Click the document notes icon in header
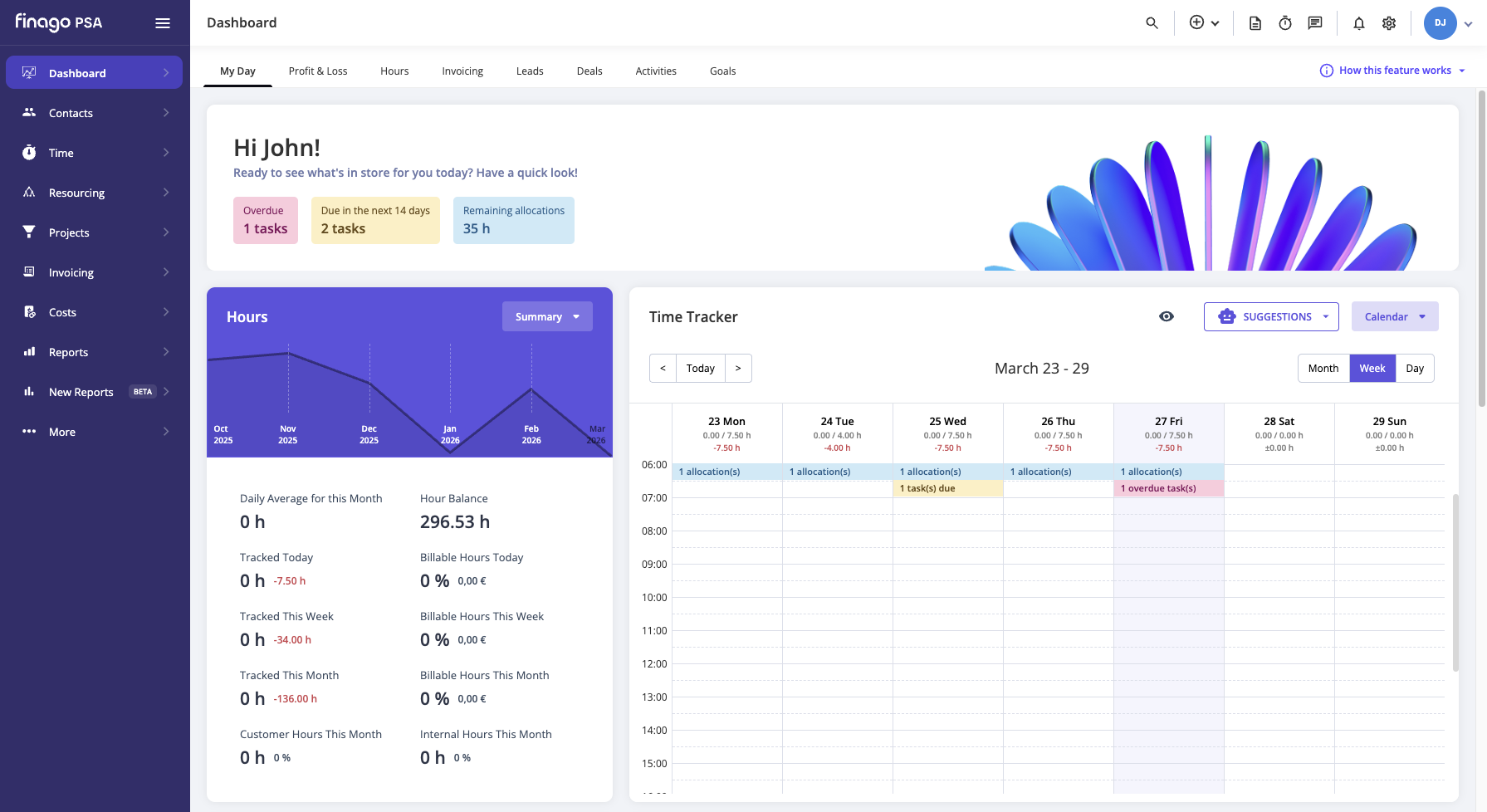The height and width of the screenshot is (812, 1487). point(1255,23)
